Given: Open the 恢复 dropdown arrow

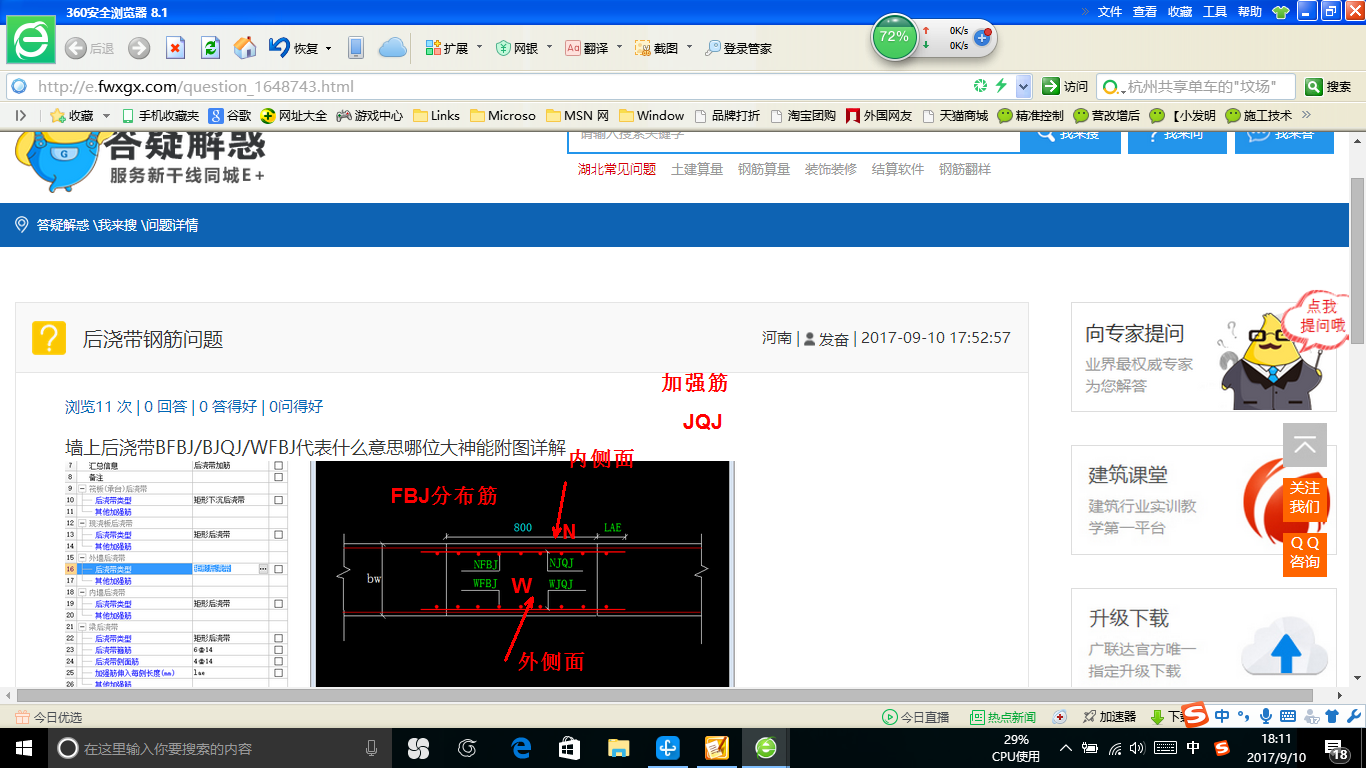Looking at the screenshot, I should coord(328,47).
